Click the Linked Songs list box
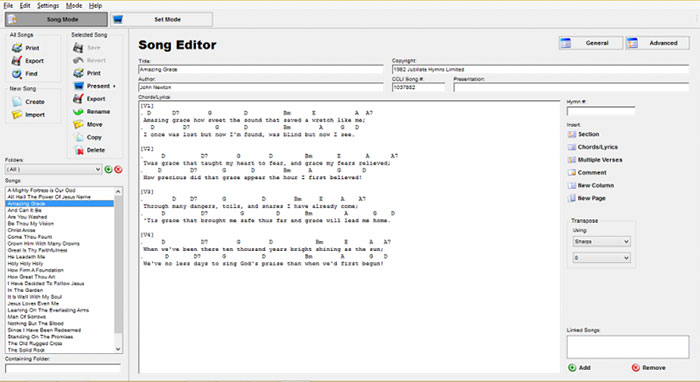 point(628,347)
